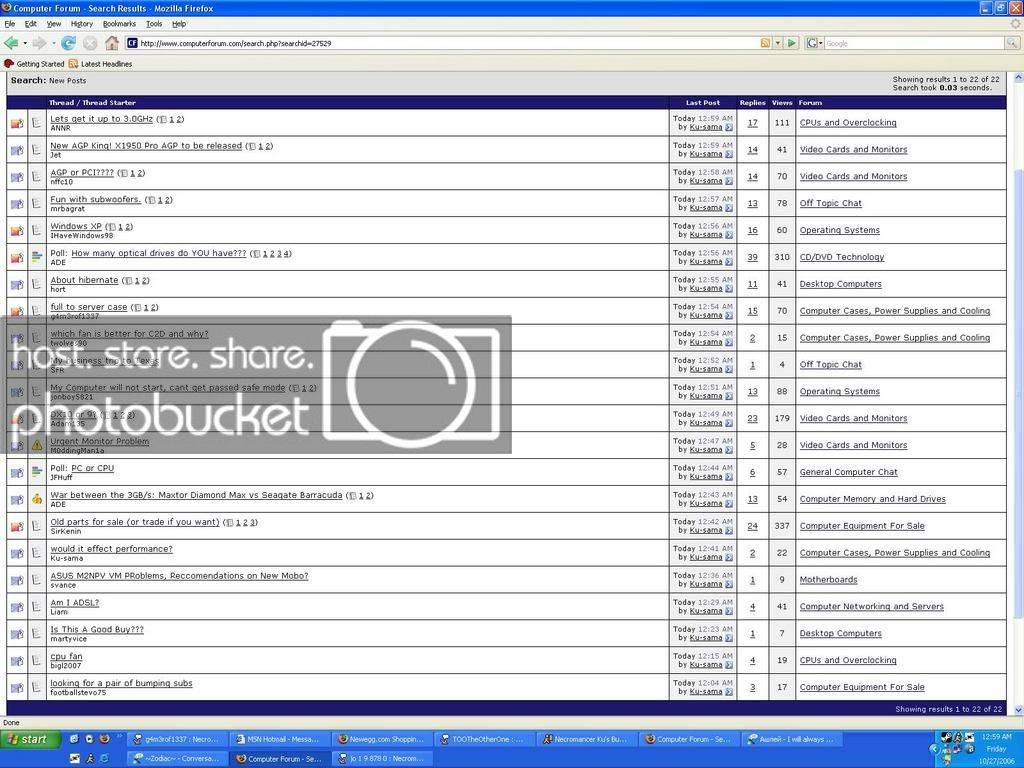Open the address bar history dropdown arrow
Viewport: 1024px width, 768px height.
(x=778, y=43)
